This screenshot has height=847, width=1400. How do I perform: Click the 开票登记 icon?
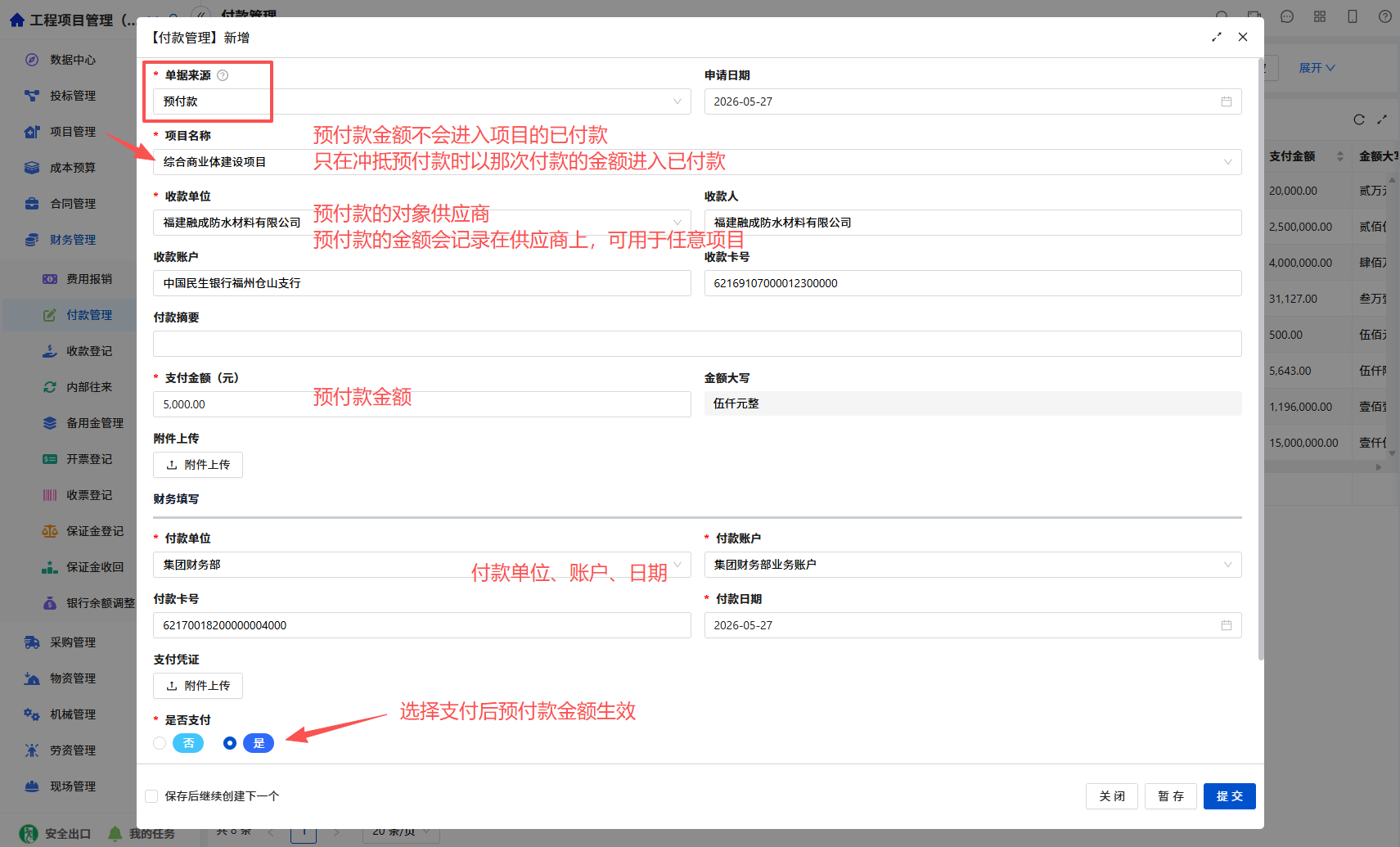(50, 459)
